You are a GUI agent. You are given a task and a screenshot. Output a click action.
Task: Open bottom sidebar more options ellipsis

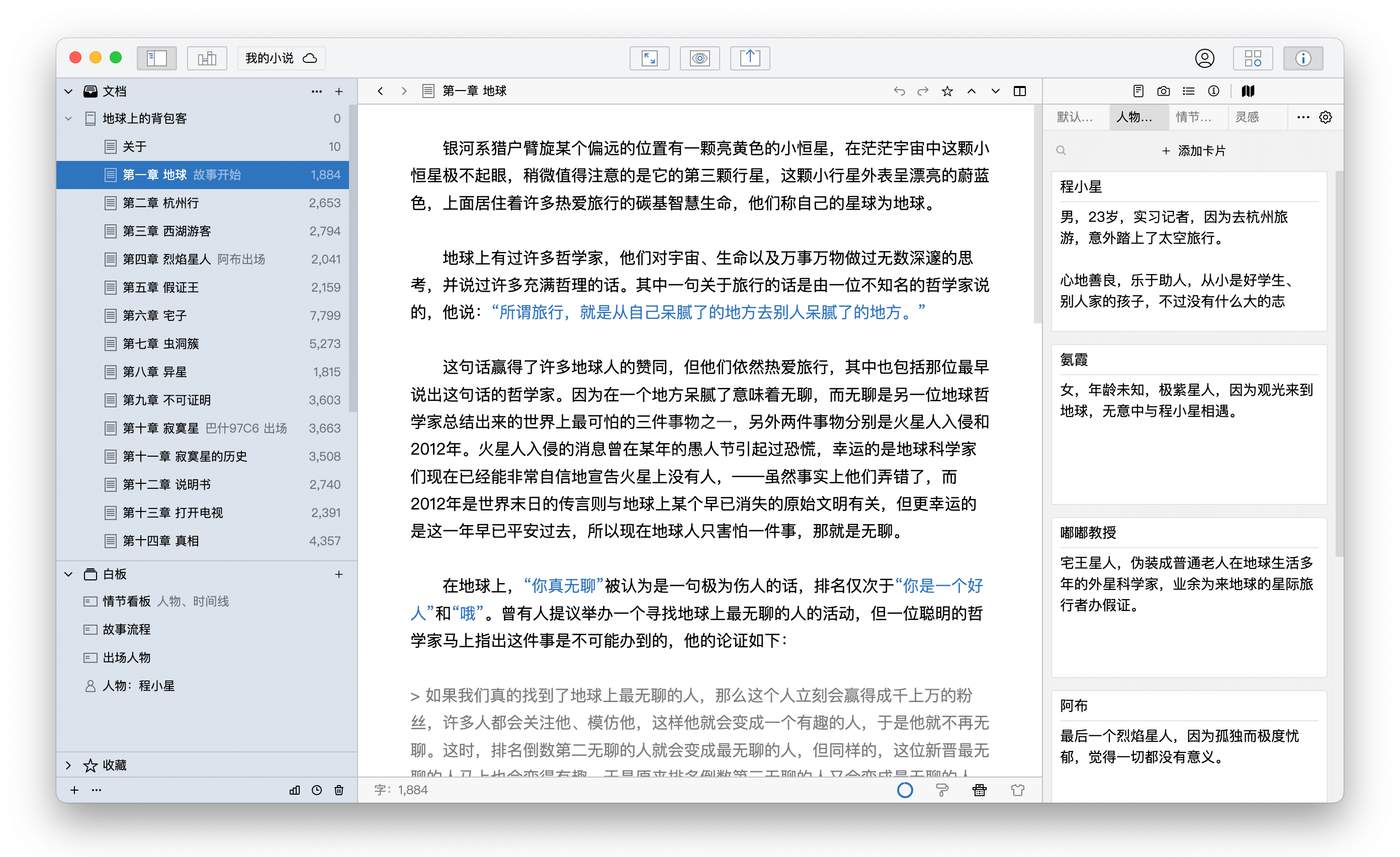(x=97, y=790)
